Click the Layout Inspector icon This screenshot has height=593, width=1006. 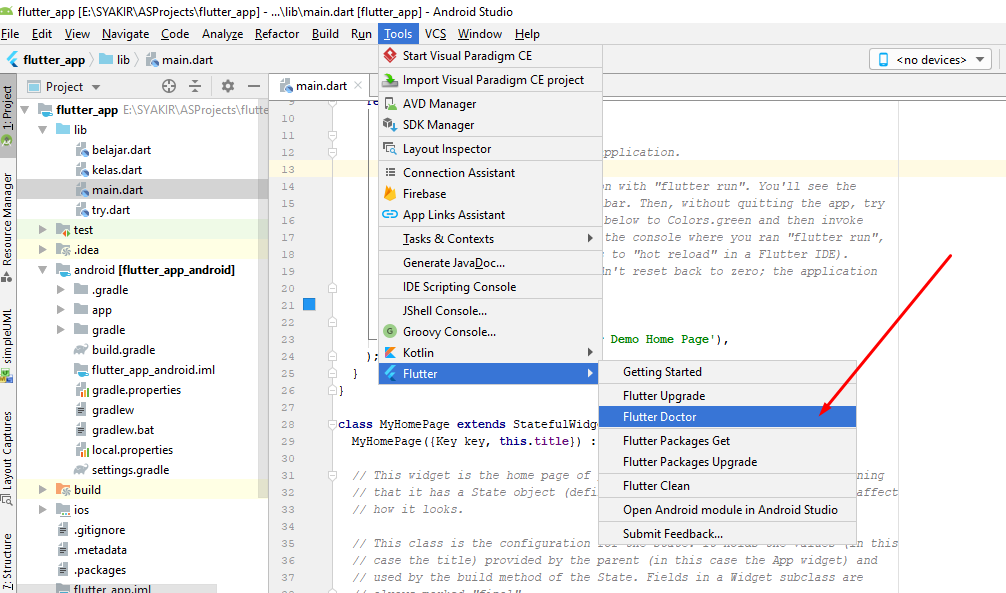(389, 149)
